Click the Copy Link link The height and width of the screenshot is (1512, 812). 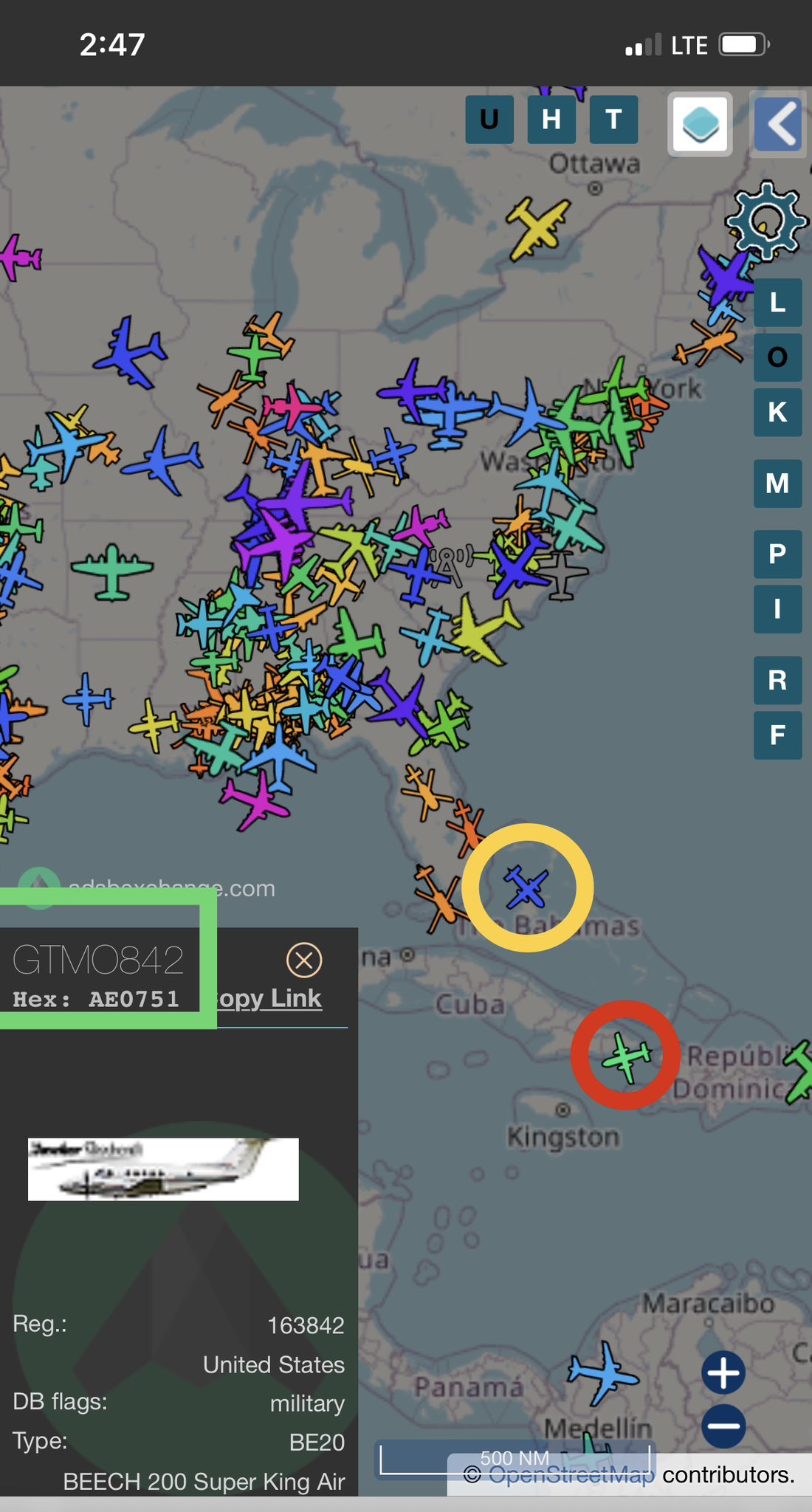click(270, 998)
